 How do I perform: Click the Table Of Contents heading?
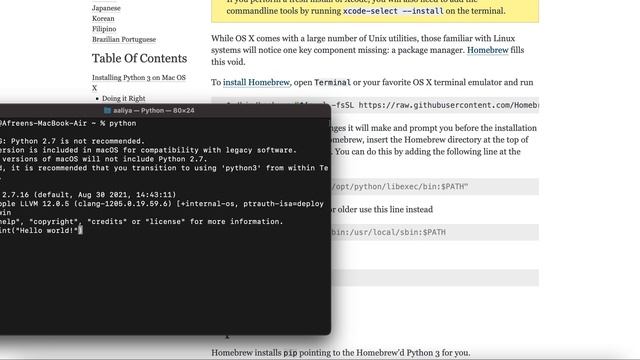[139, 58]
